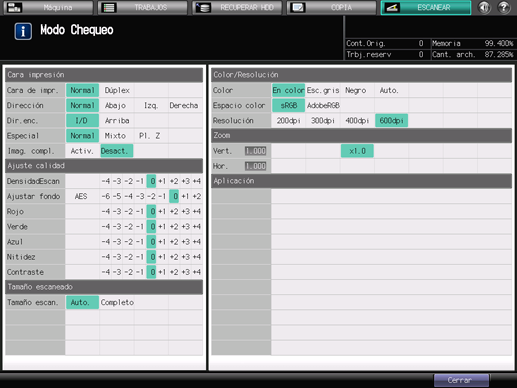
Task: Click the TRABAJOS list icon
Action: [x=109, y=7]
